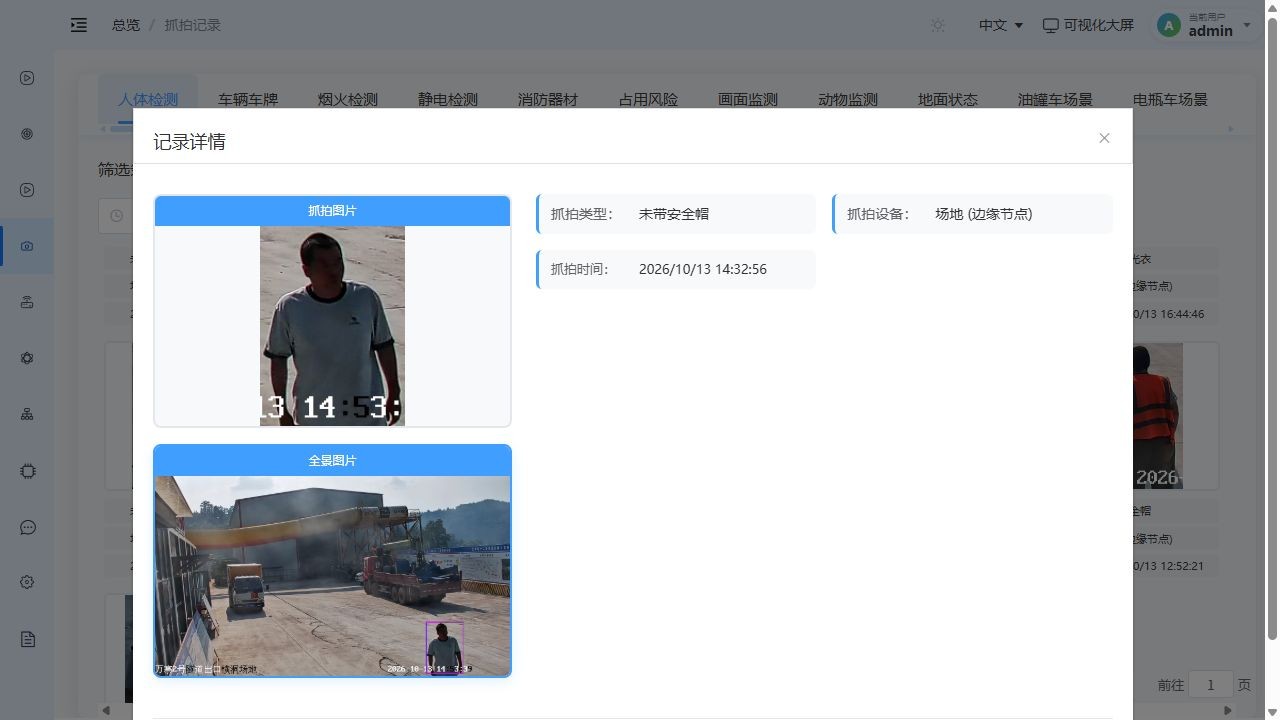
Task: Click the 前往 page number input field
Action: click(x=1210, y=685)
